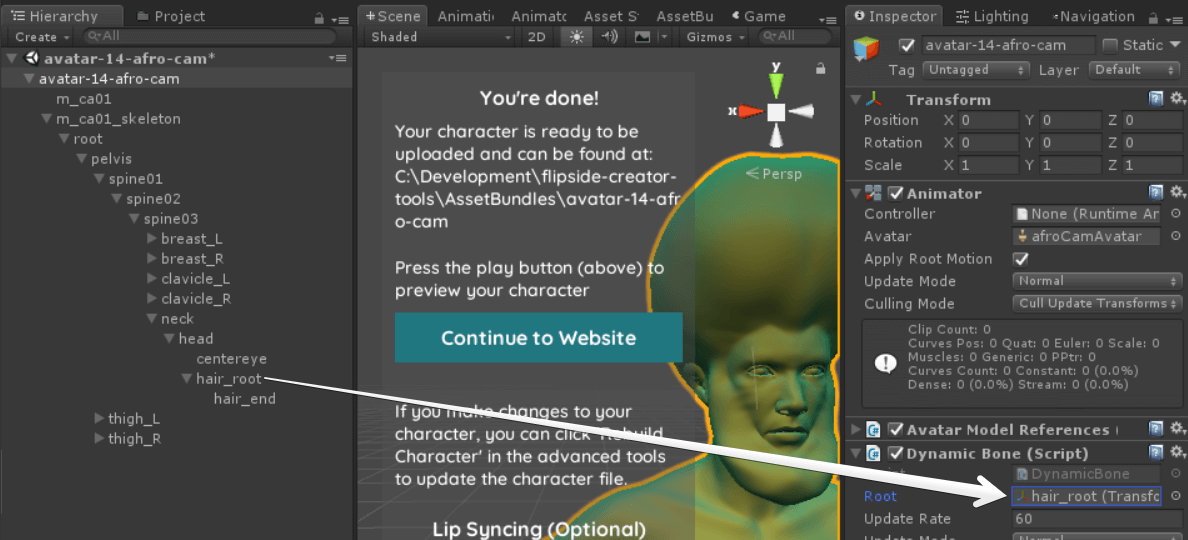Open the Create dropdown in Hierarchy
The width and height of the screenshot is (1188, 540).
pyautogui.click(x=42, y=36)
